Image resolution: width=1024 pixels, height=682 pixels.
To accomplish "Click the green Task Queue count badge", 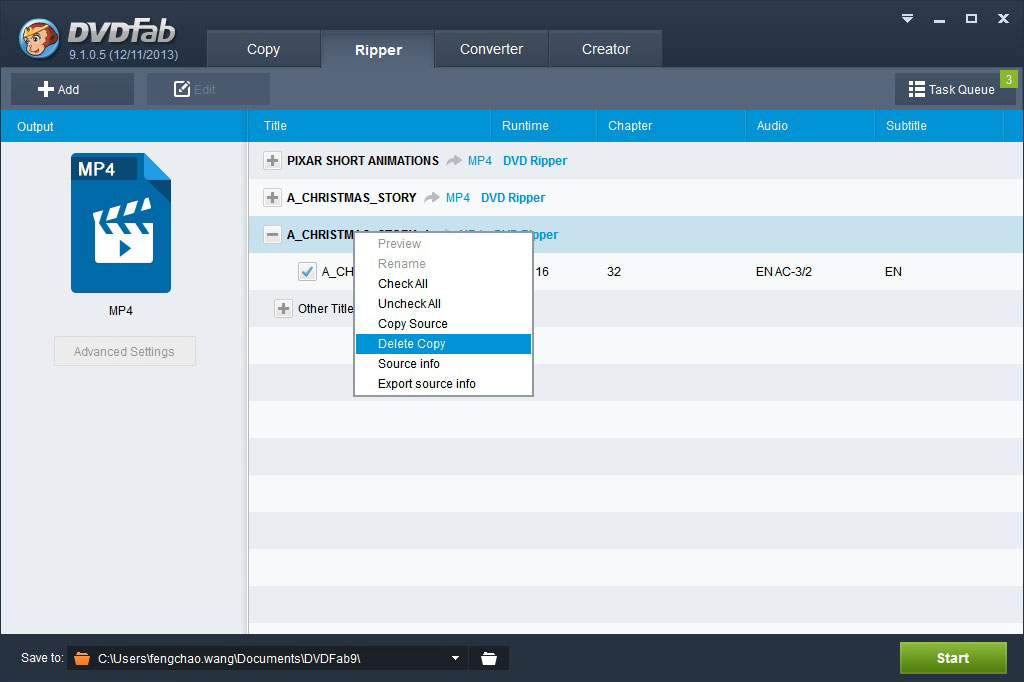I will pyautogui.click(x=1008, y=79).
